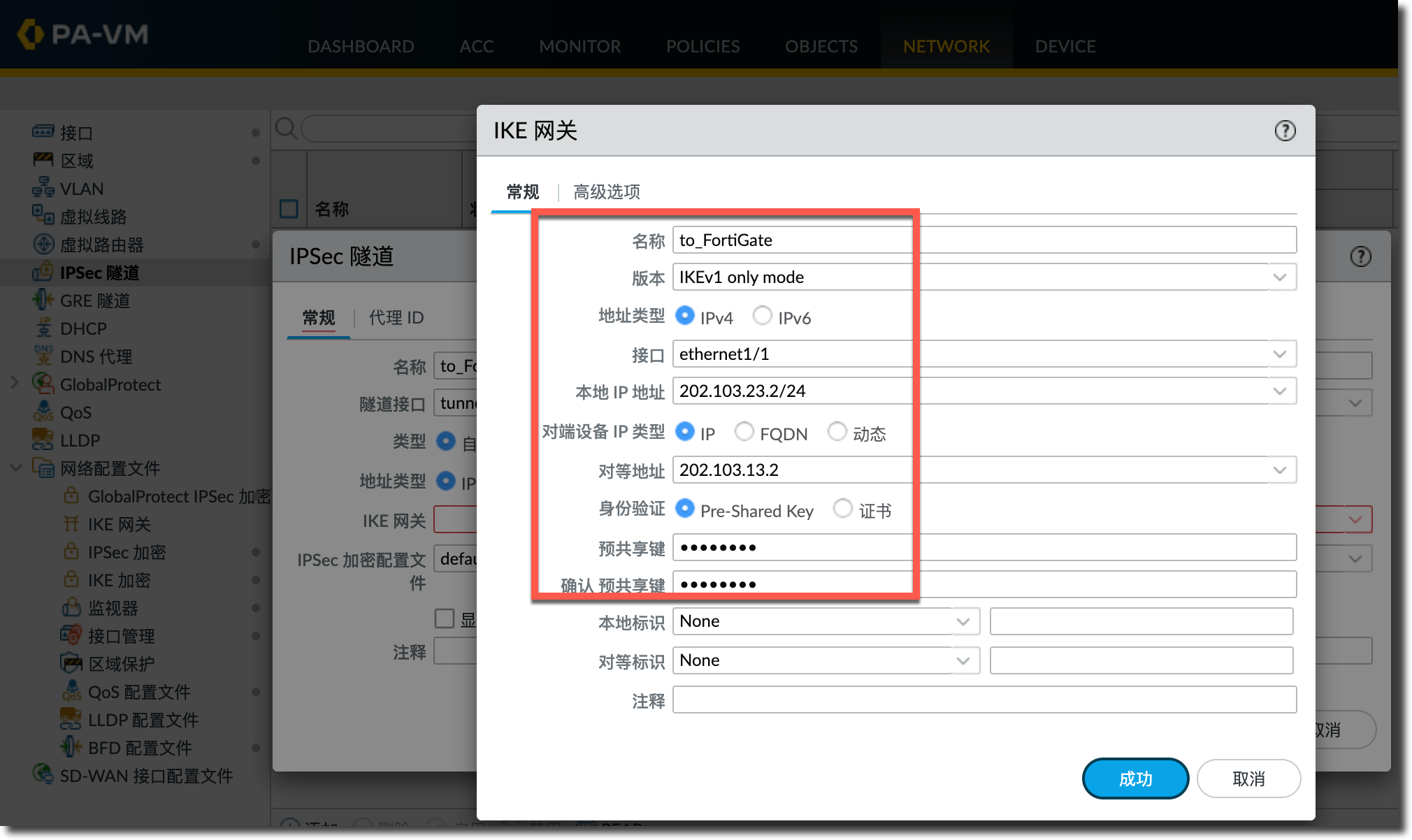Click the IPSec 隧道 dialog help icon
Image resolution: width=1412 pixels, height=840 pixels.
point(1360,256)
